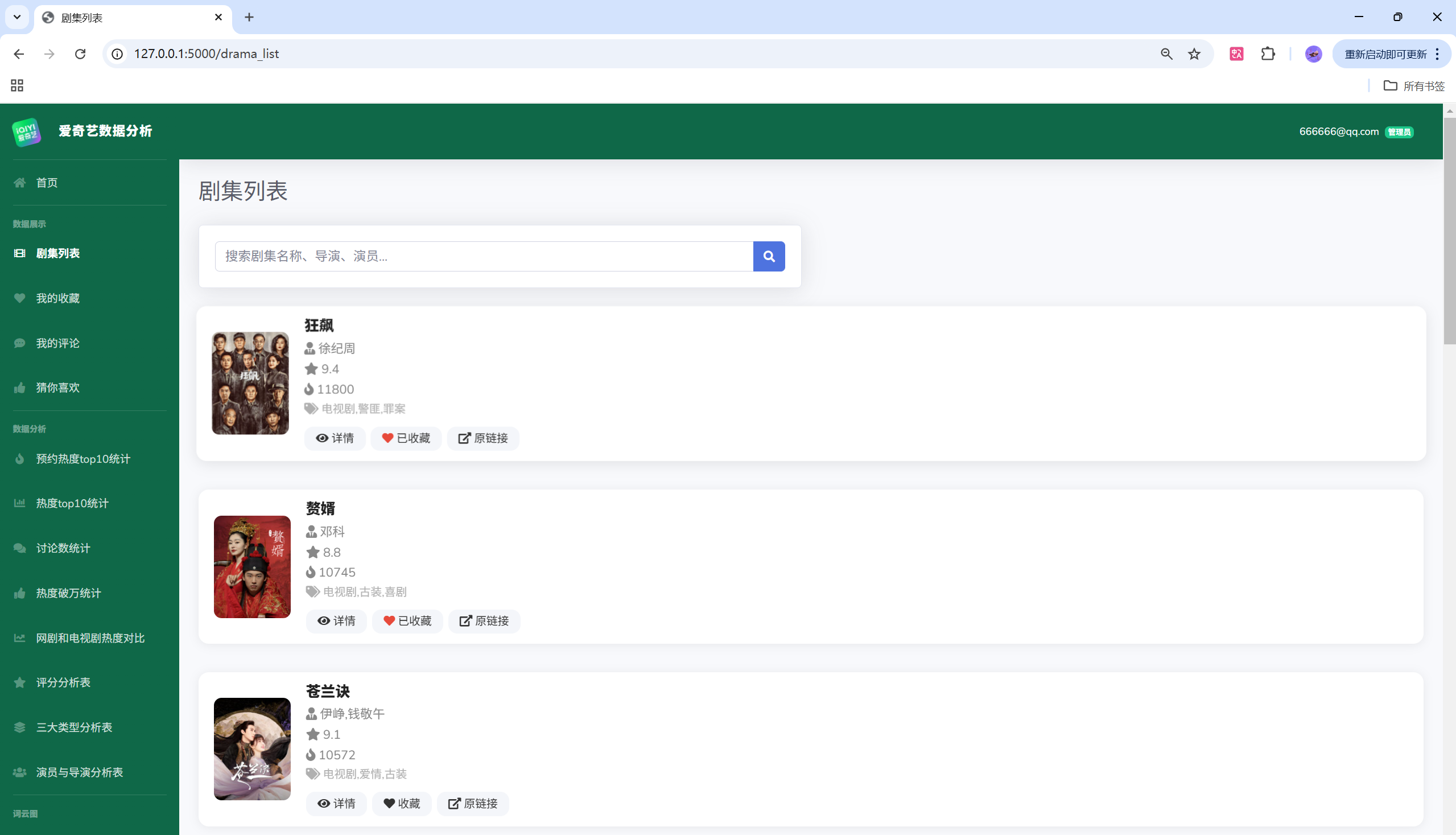
Task: Open 所有书签 bookmarks folder
Action: 1413,86
